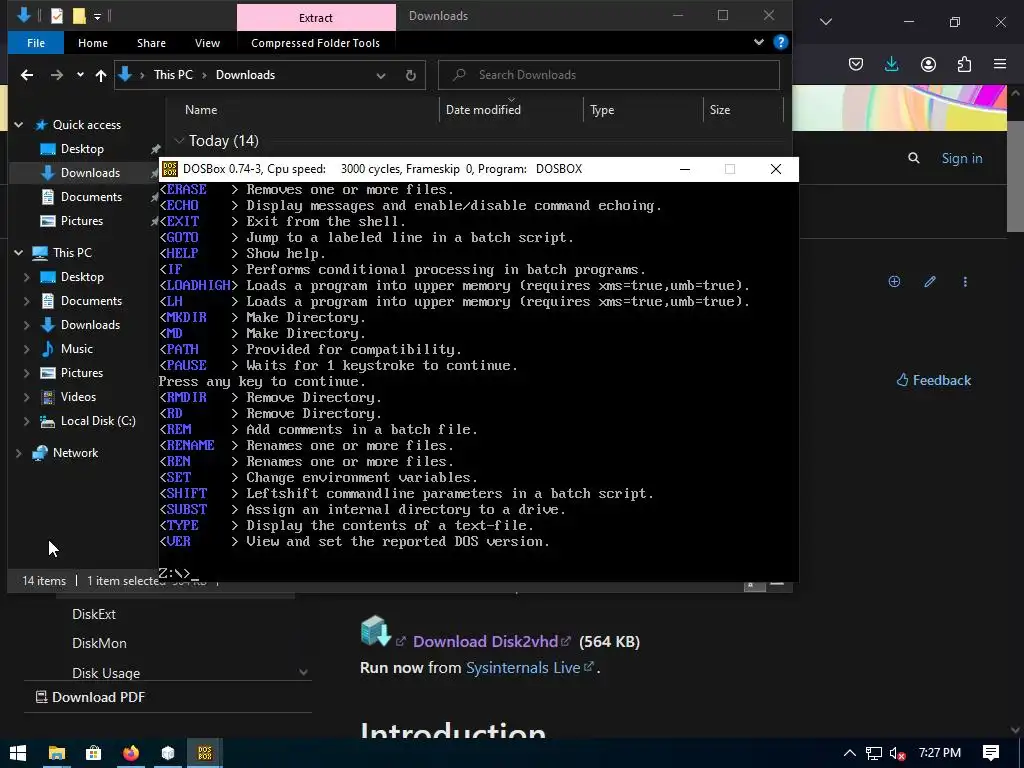The image size is (1024, 768).
Task: Click the DOSBox title bar icon
Action: pyautogui.click(x=170, y=169)
